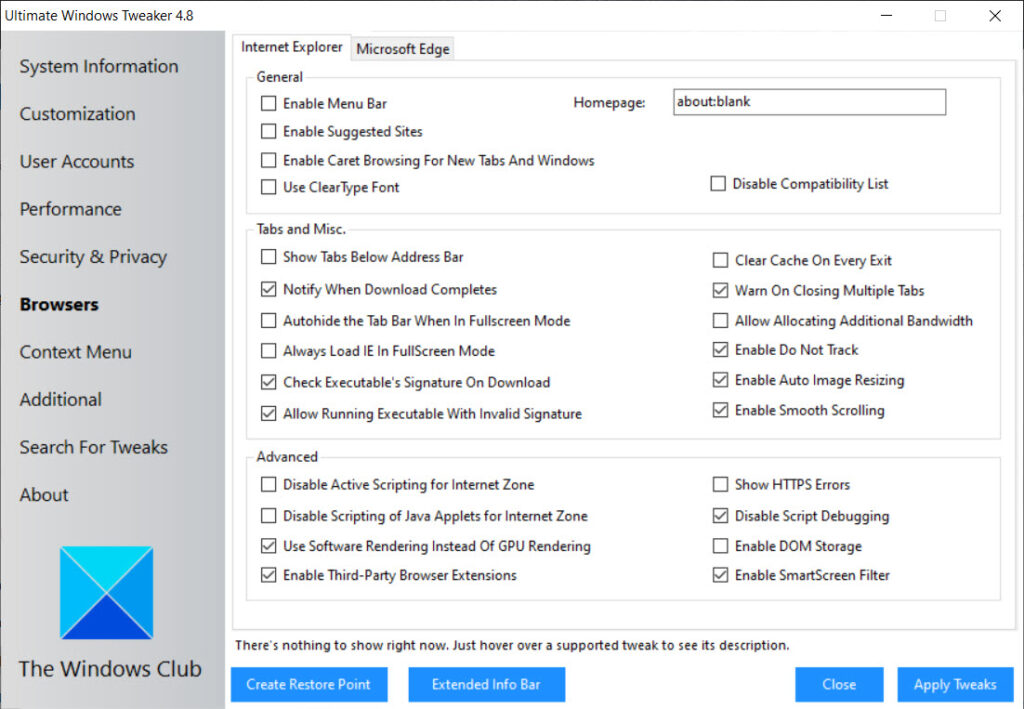The image size is (1024, 709).
Task: Click the tweak description status text
Action: tap(512, 645)
